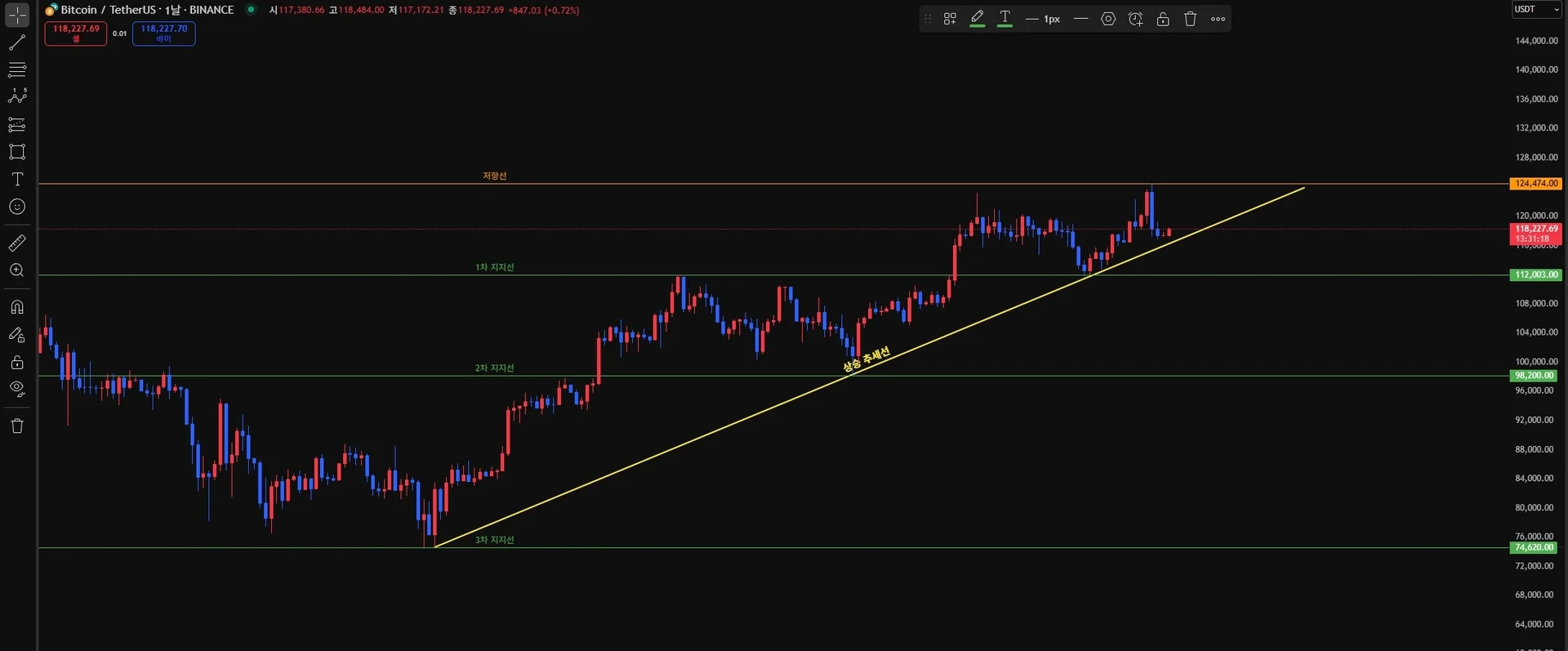Open the Fibonacci retracement tools
The width and height of the screenshot is (1568, 651).
point(17,69)
